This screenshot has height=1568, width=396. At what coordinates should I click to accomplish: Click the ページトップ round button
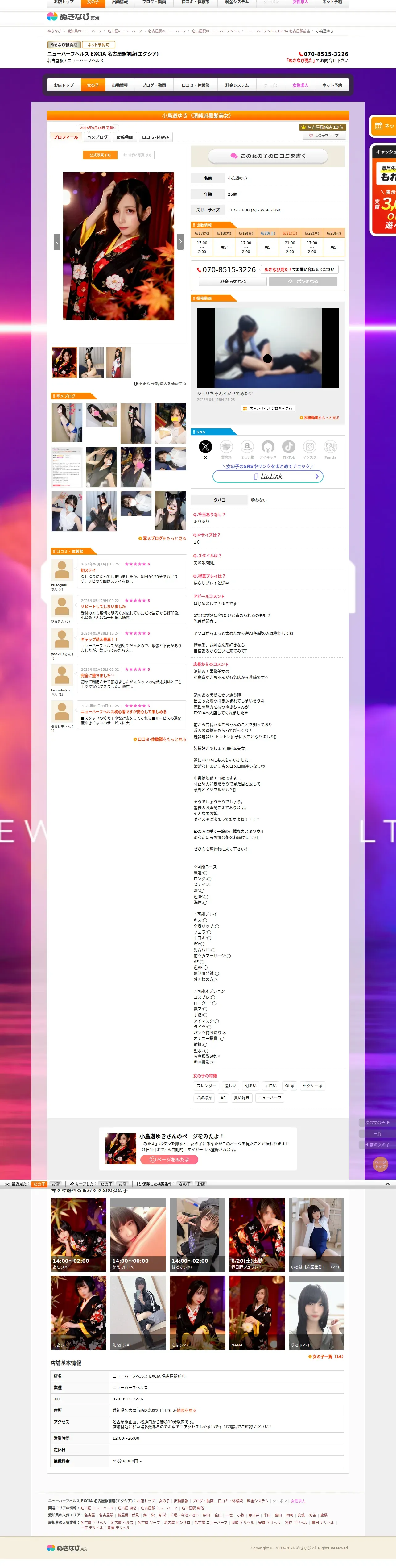pyautogui.click(x=380, y=1164)
